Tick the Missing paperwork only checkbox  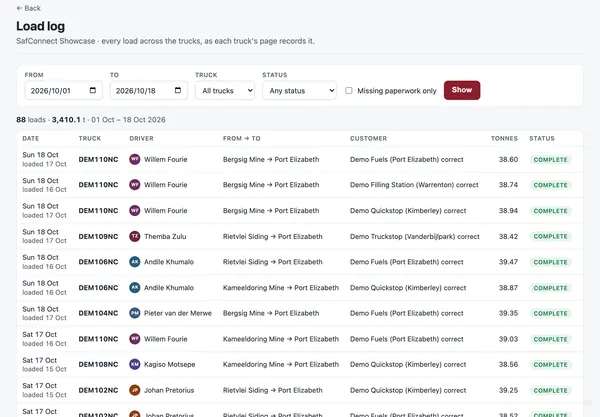tap(349, 91)
